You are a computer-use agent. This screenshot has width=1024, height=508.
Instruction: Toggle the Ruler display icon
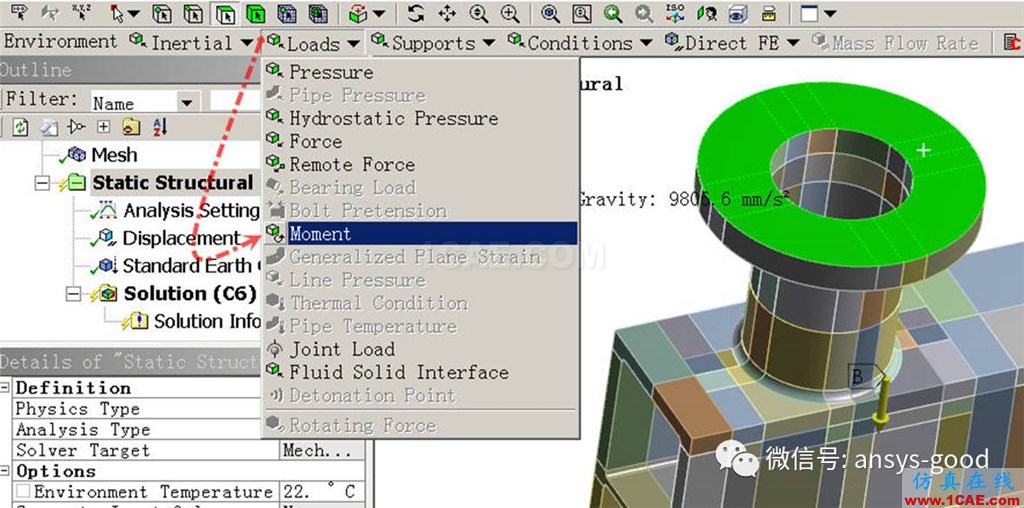coord(769,13)
